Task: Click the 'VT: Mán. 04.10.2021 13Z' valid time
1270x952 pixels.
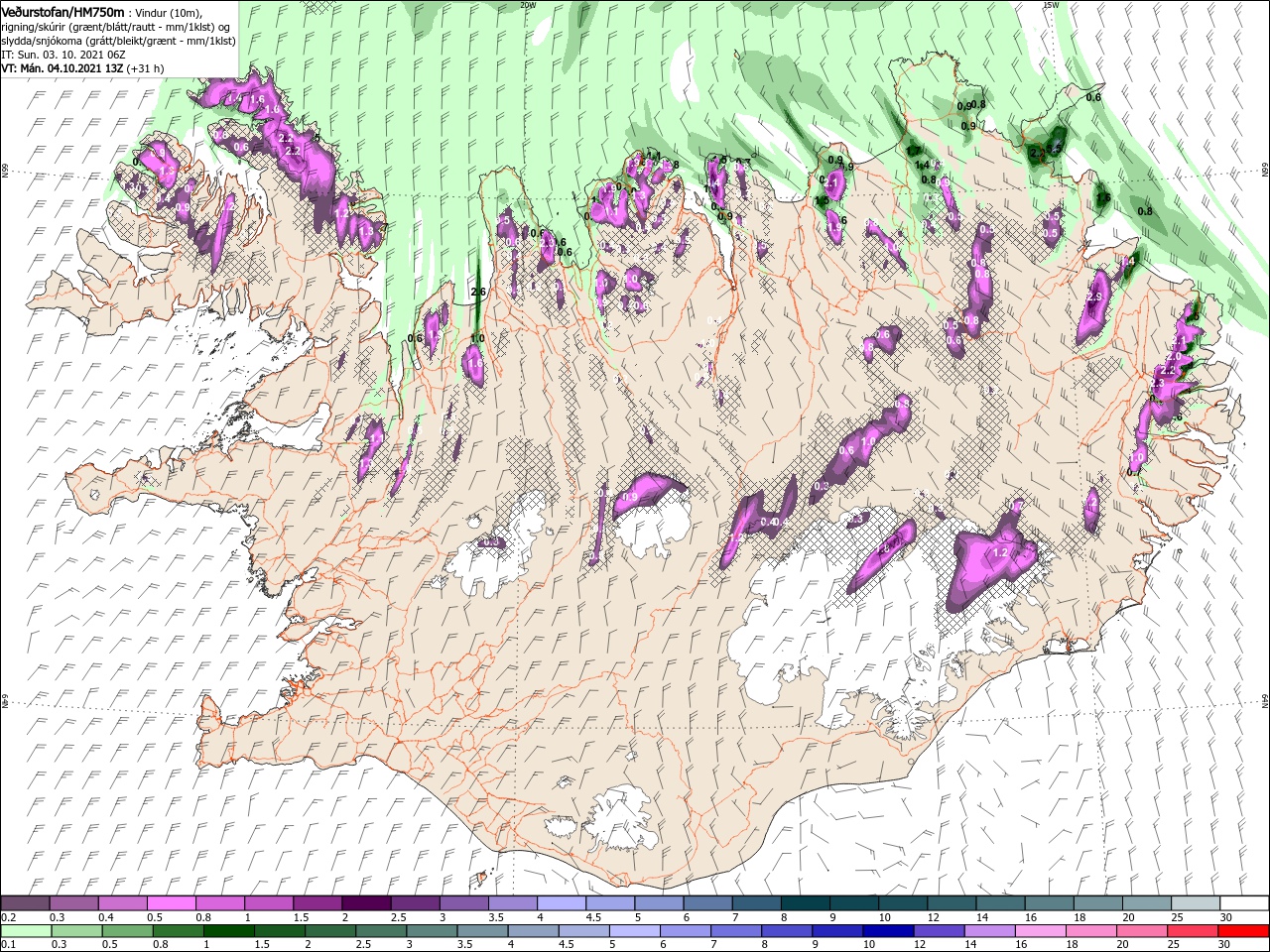Action: point(63,68)
